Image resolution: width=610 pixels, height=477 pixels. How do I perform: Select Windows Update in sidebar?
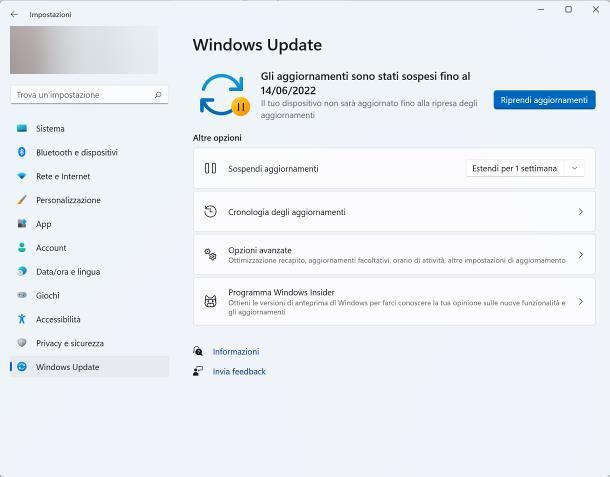[89, 367]
